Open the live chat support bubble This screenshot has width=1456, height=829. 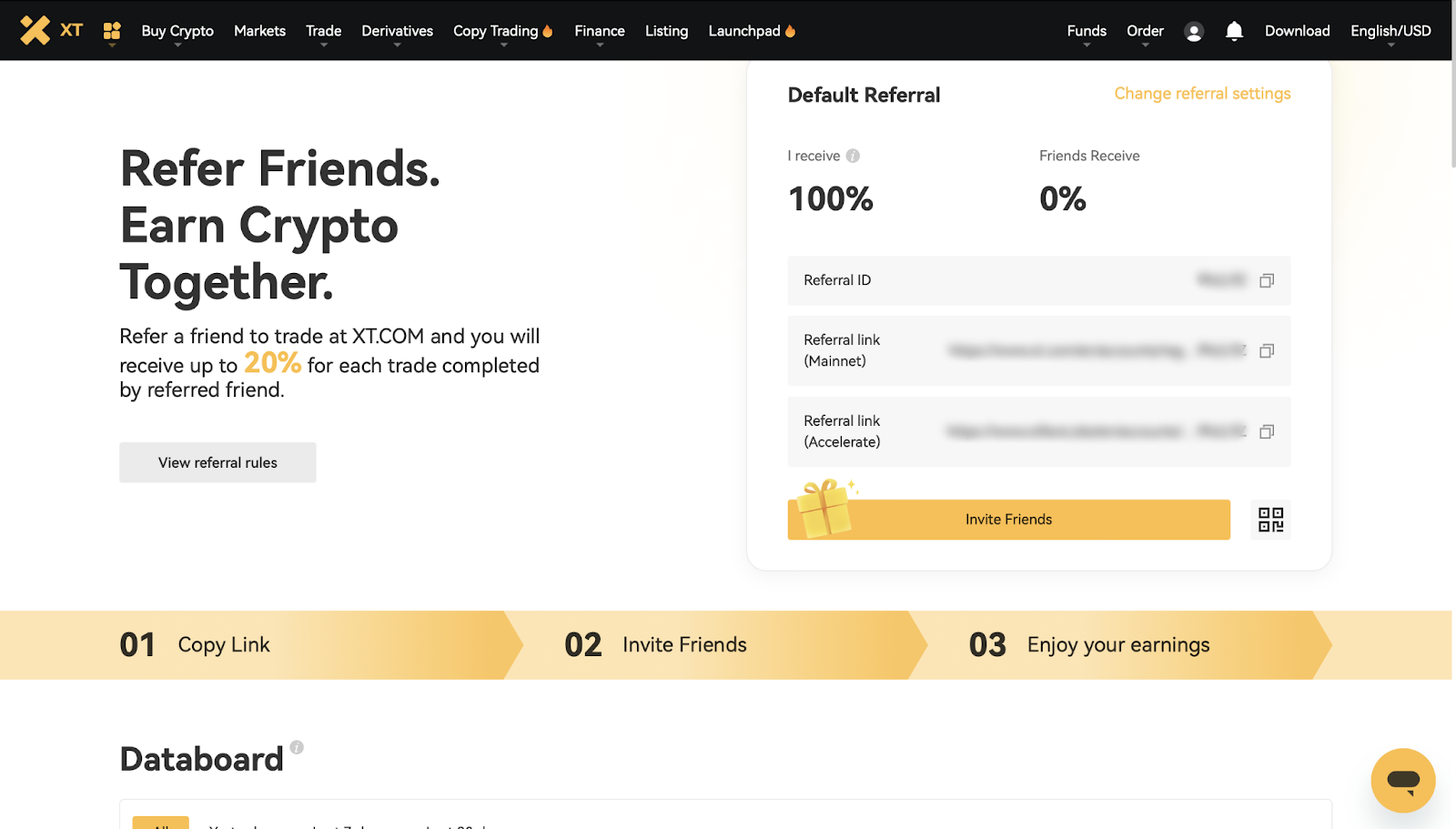(x=1402, y=780)
